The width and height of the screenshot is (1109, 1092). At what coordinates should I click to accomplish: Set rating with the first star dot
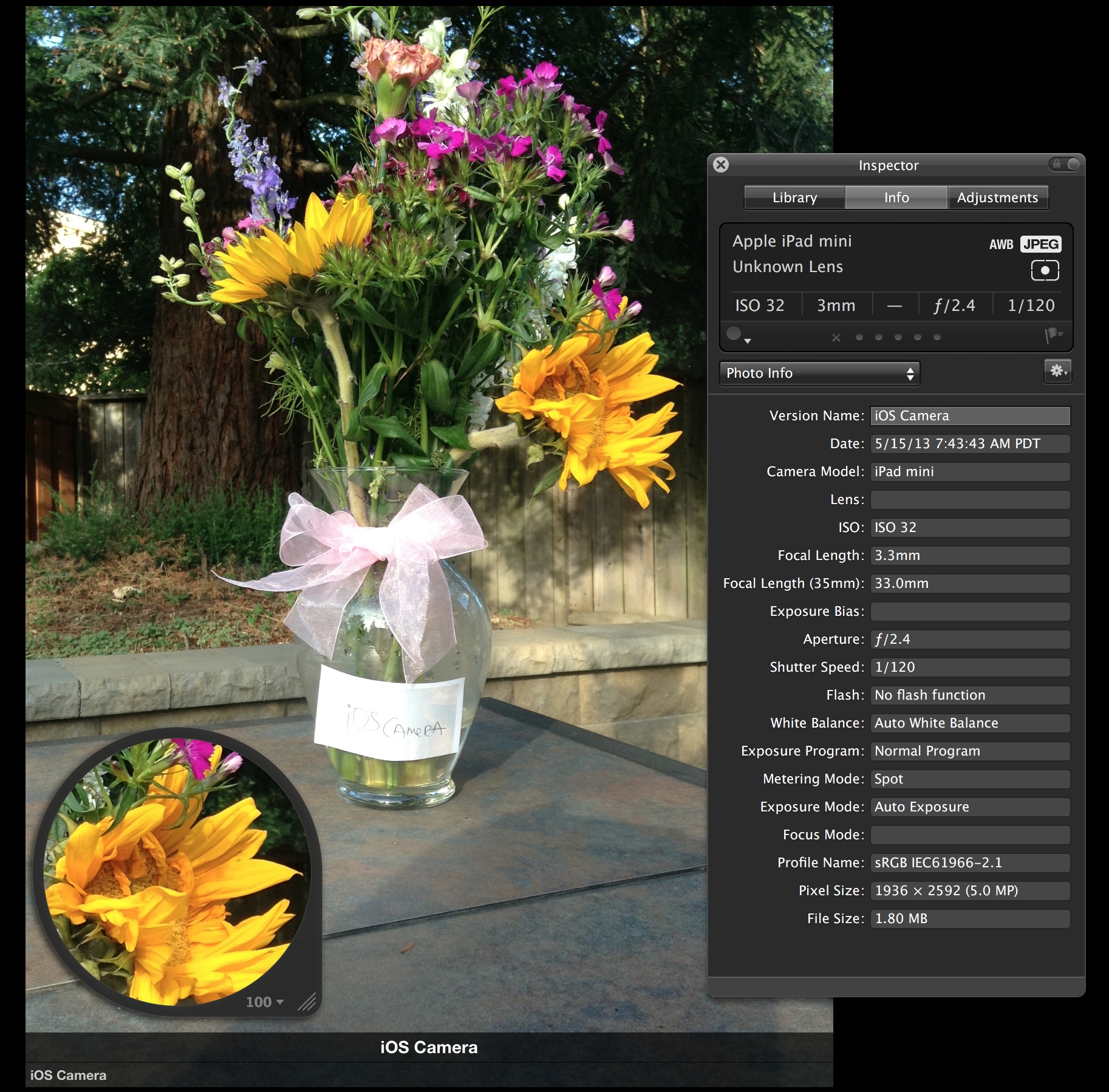pyautogui.click(x=859, y=337)
